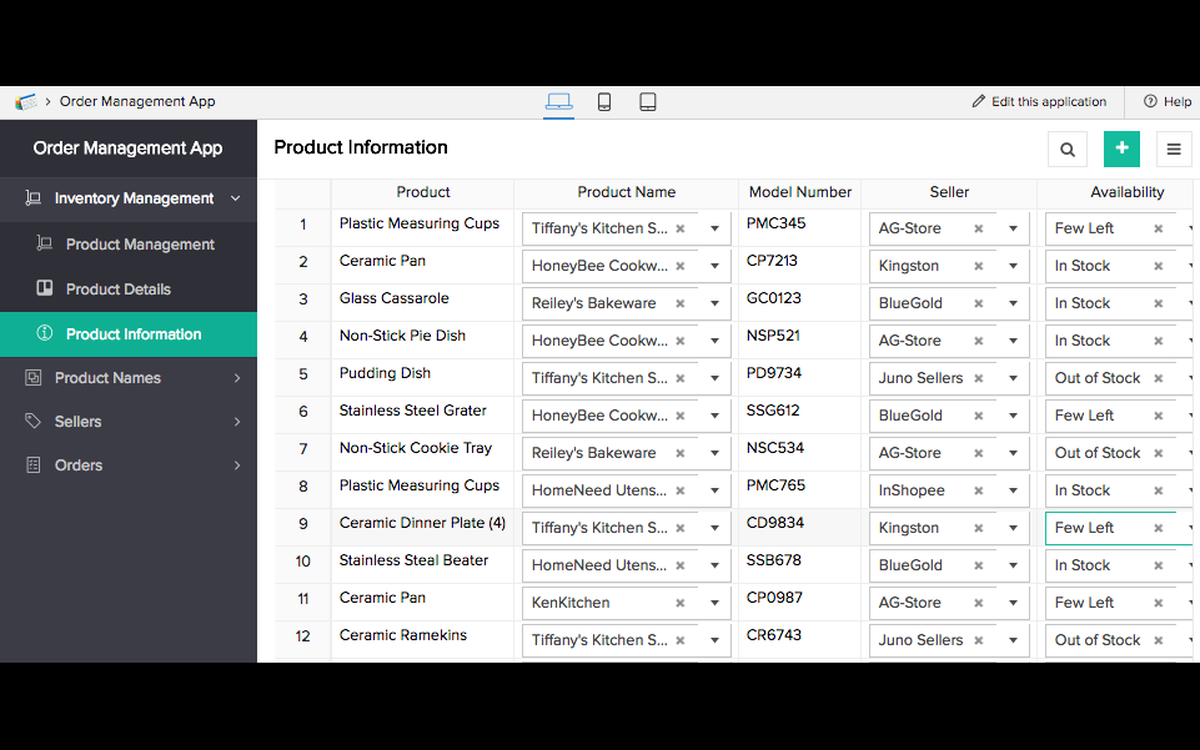Select model number cell CD9834
The height and width of the screenshot is (750, 1200).
(775, 523)
